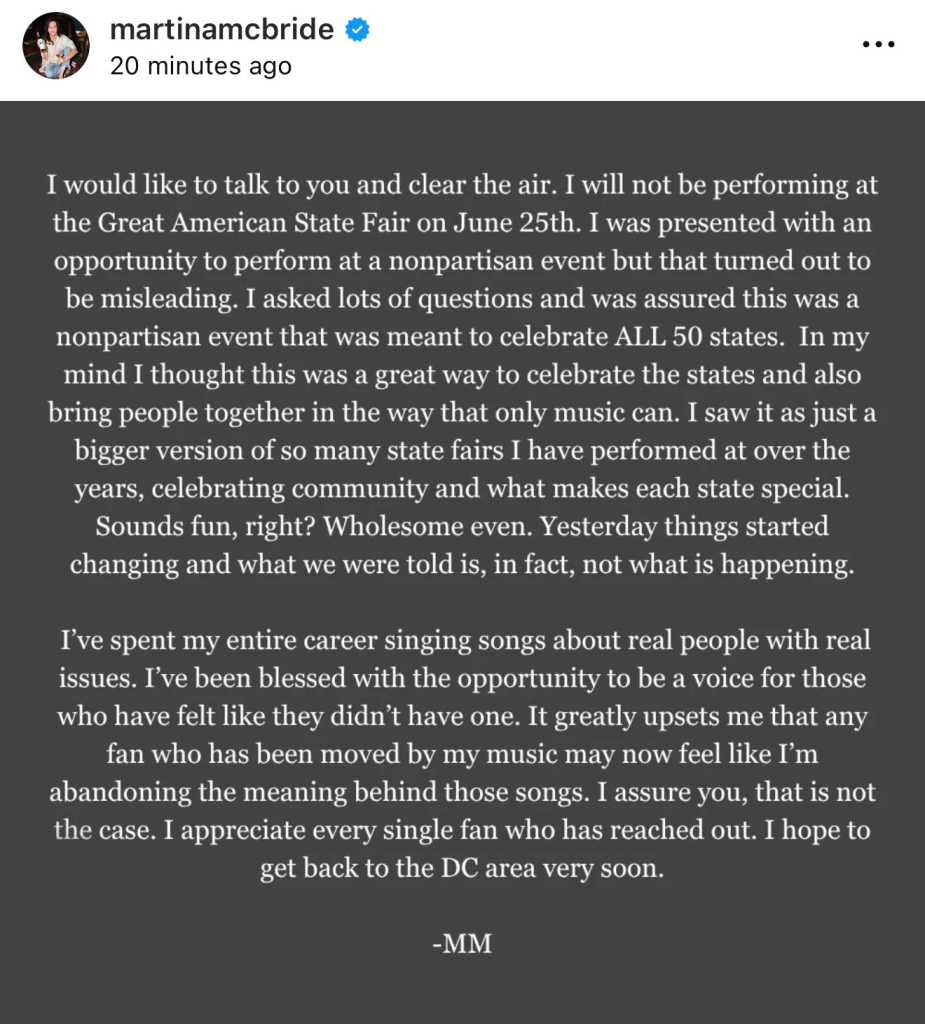Click the "20 minutes ago" timestamp
Screen dimensions: 925x1024
[x=201, y=66]
